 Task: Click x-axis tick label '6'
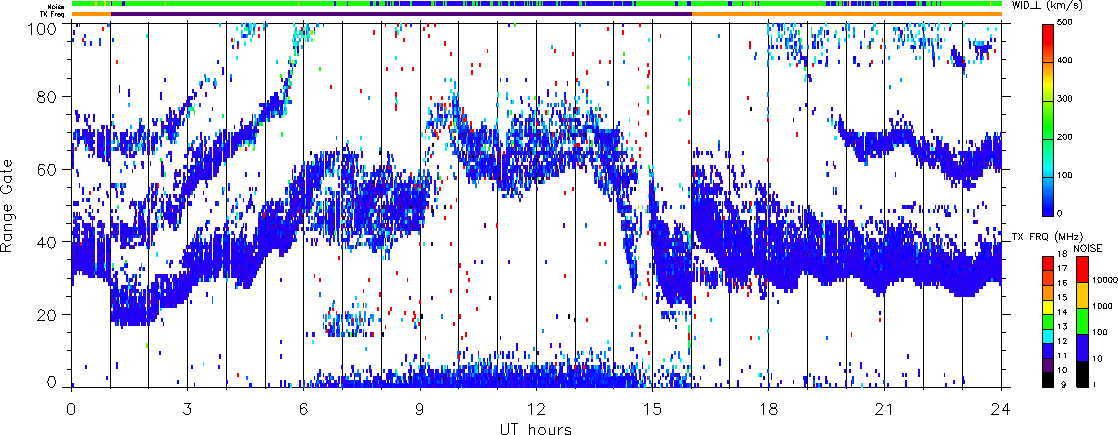coord(304,409)
